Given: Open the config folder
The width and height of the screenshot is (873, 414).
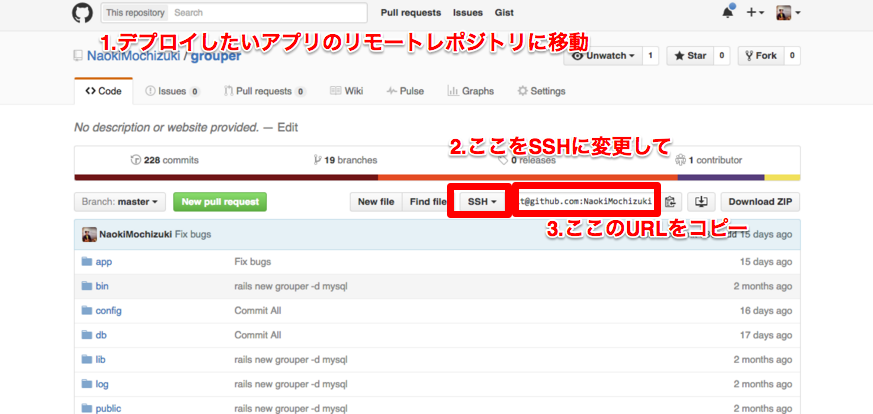Looking at the screenshot, I should click(x=109, y=310).
